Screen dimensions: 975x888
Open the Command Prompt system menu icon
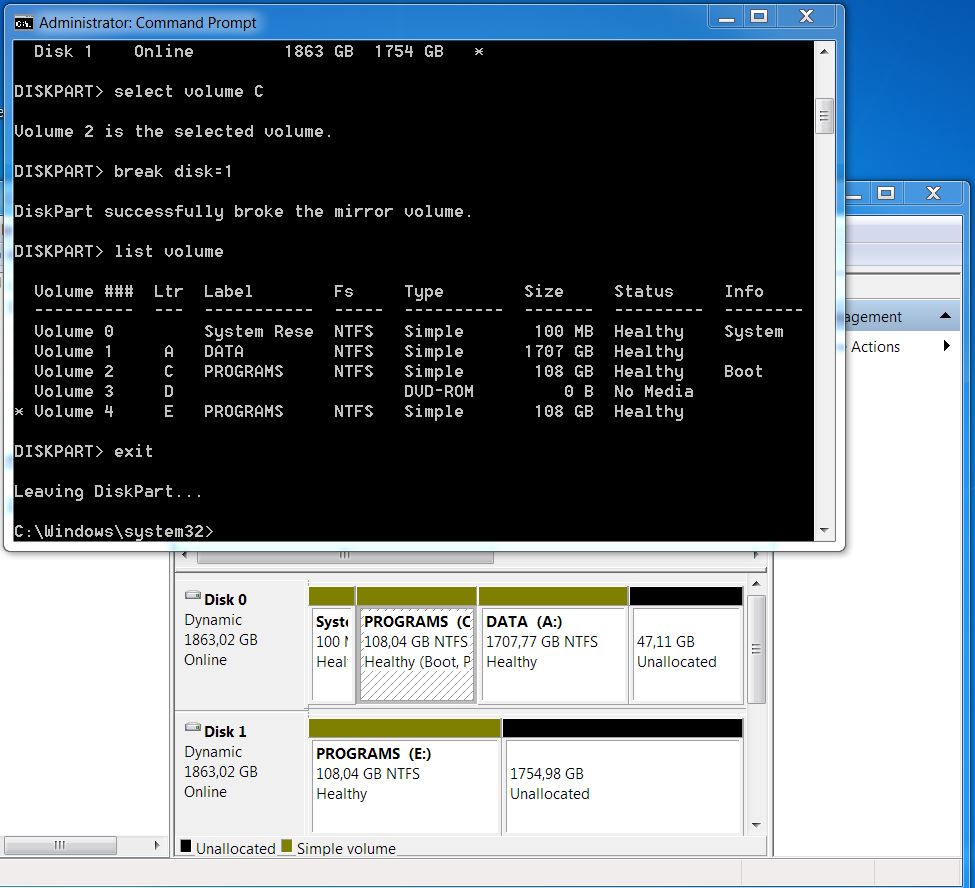tap(23, 22)
